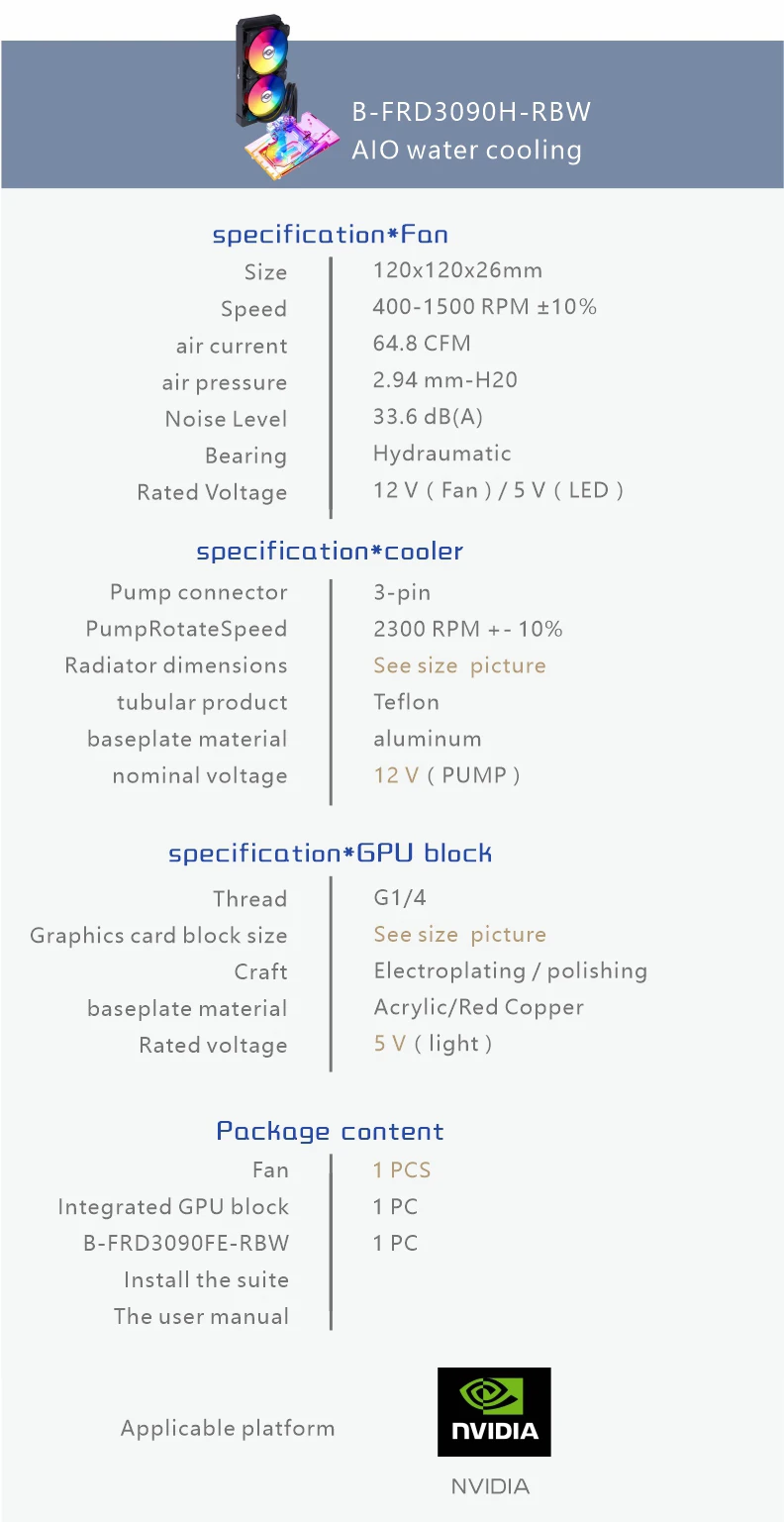Image resolution: width=784 pixels, height=1522 pixels.
Task: Click the "1 PCS" fan quantity
Action: click(x=402, y=1170)
